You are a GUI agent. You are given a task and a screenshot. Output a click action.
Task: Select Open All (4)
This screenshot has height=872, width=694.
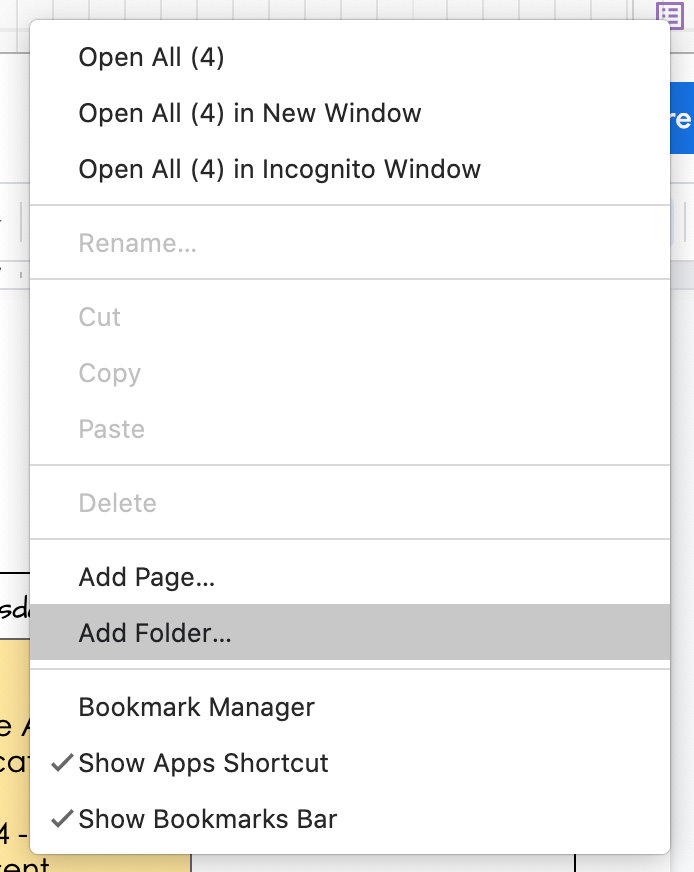click(151, 57)
